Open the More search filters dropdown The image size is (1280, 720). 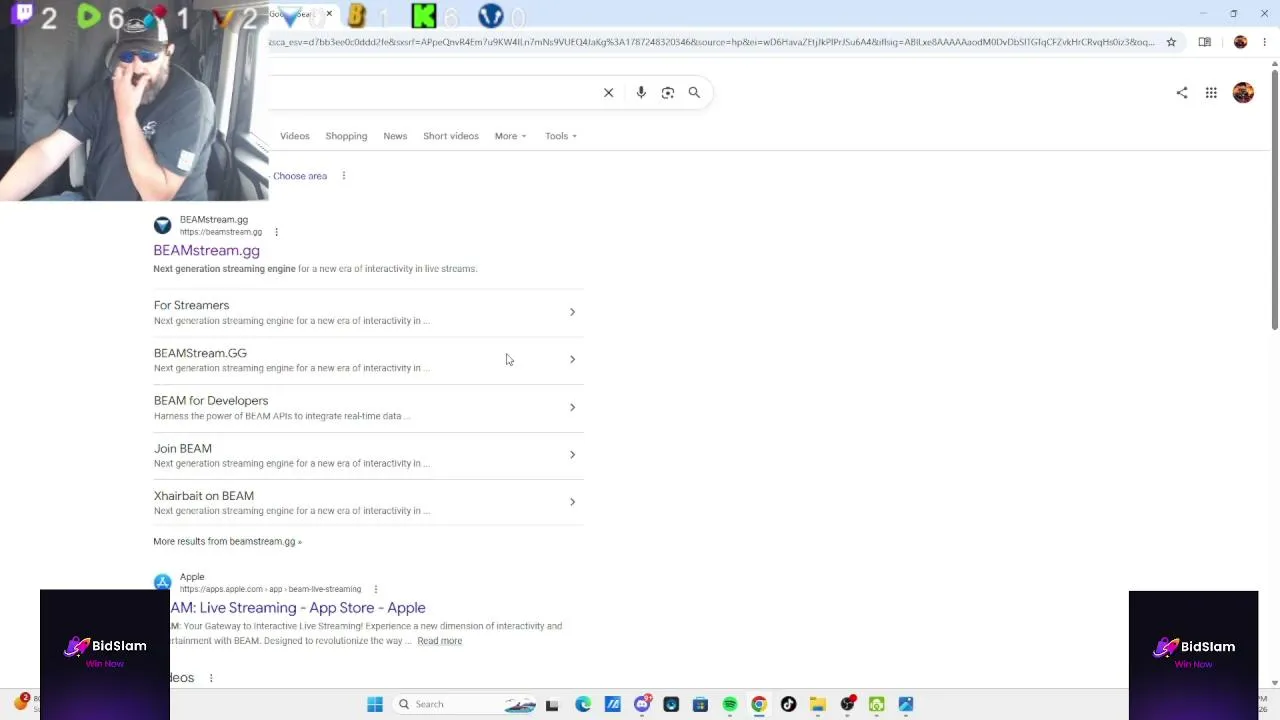coord(510,136)
